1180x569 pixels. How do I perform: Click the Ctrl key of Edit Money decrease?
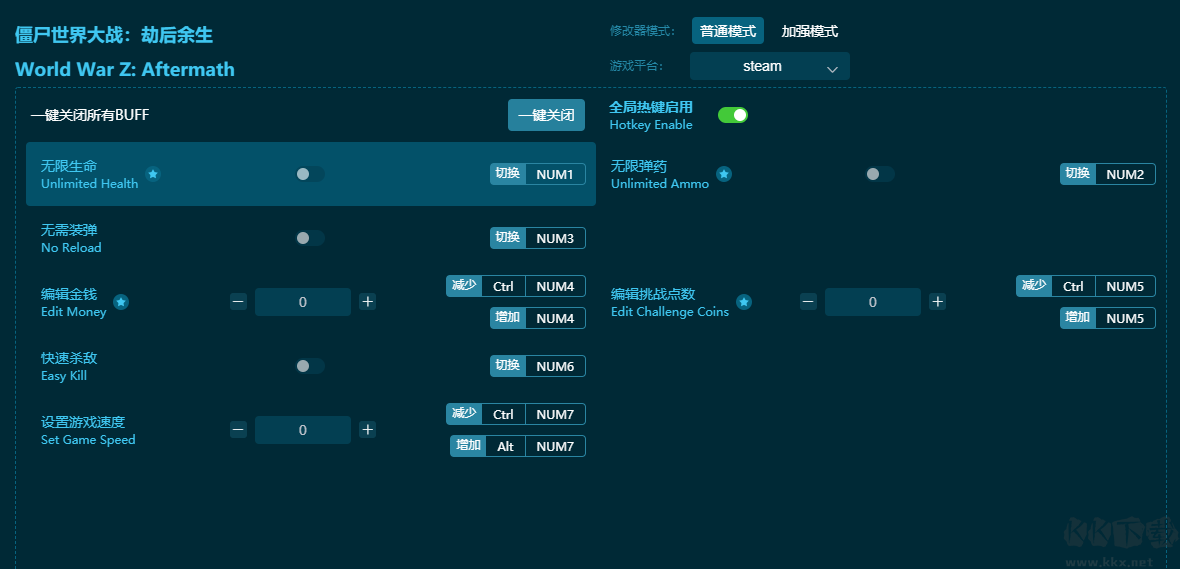(503, 287)
